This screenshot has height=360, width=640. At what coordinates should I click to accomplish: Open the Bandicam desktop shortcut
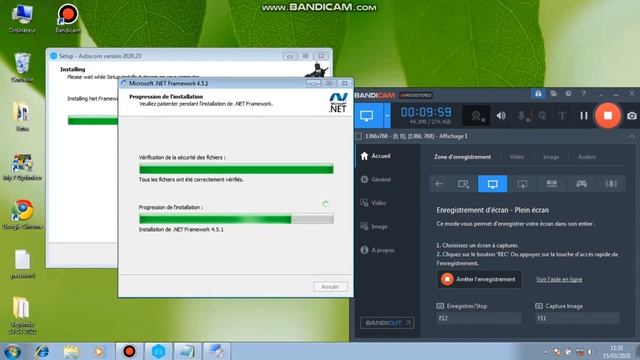[x=68, y=18]
